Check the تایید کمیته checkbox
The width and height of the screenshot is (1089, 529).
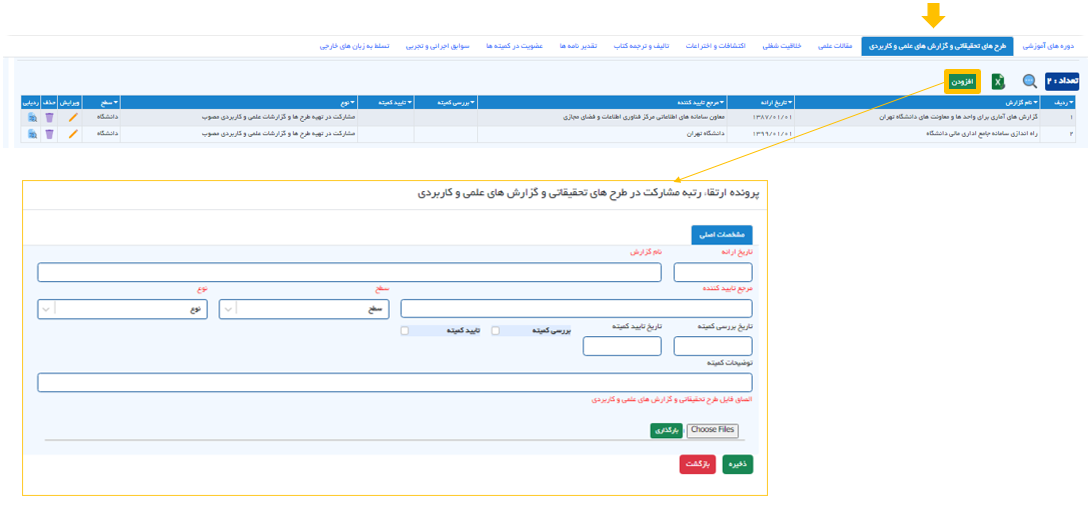tap(404, 331)
